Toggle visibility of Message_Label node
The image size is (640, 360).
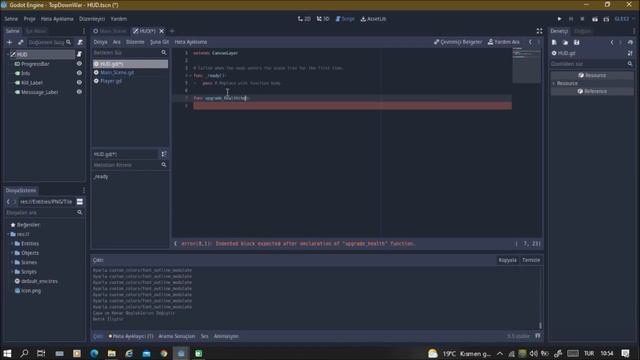click(79, 92)
